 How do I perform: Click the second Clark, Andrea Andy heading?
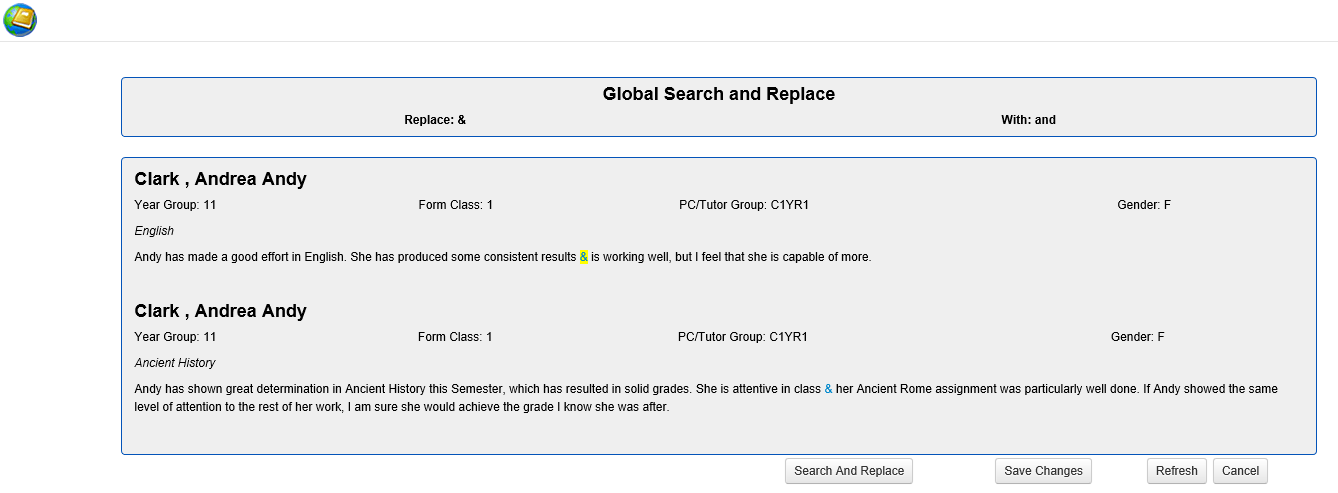[x=220, y=312]
